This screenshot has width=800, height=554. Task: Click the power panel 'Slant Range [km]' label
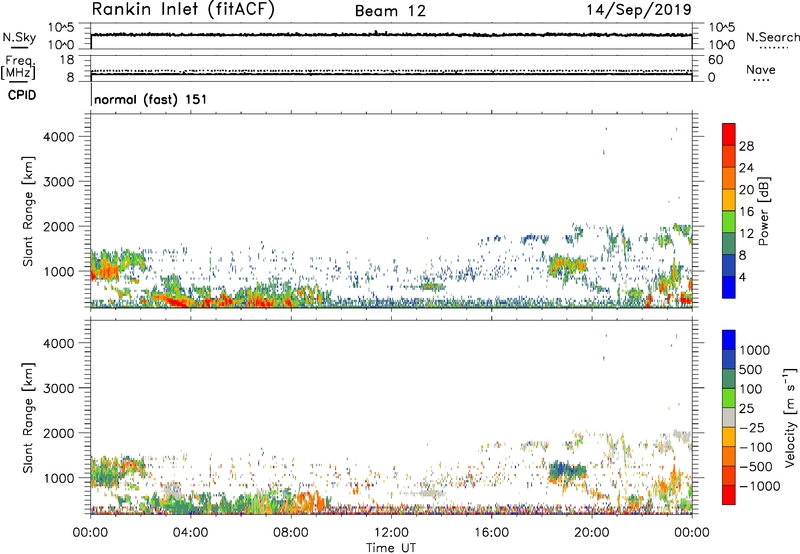tap(28, 211)
